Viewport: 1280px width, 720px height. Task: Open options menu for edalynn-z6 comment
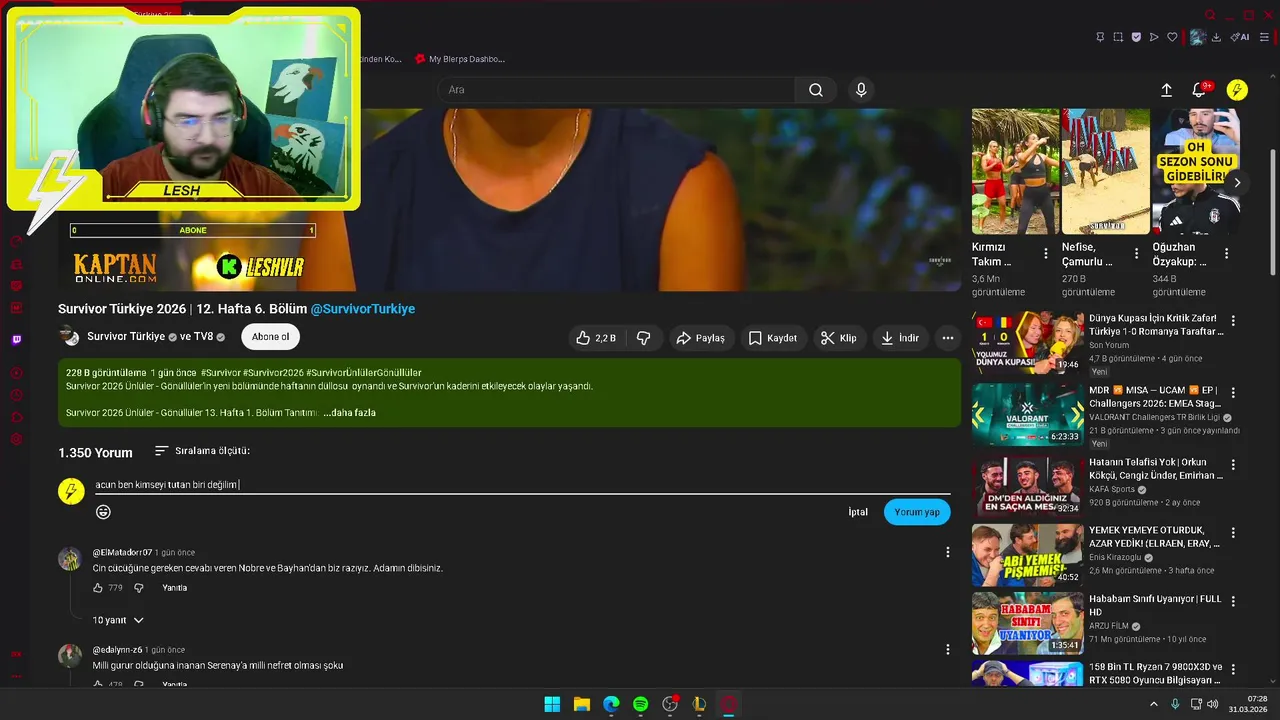[948, 649]
